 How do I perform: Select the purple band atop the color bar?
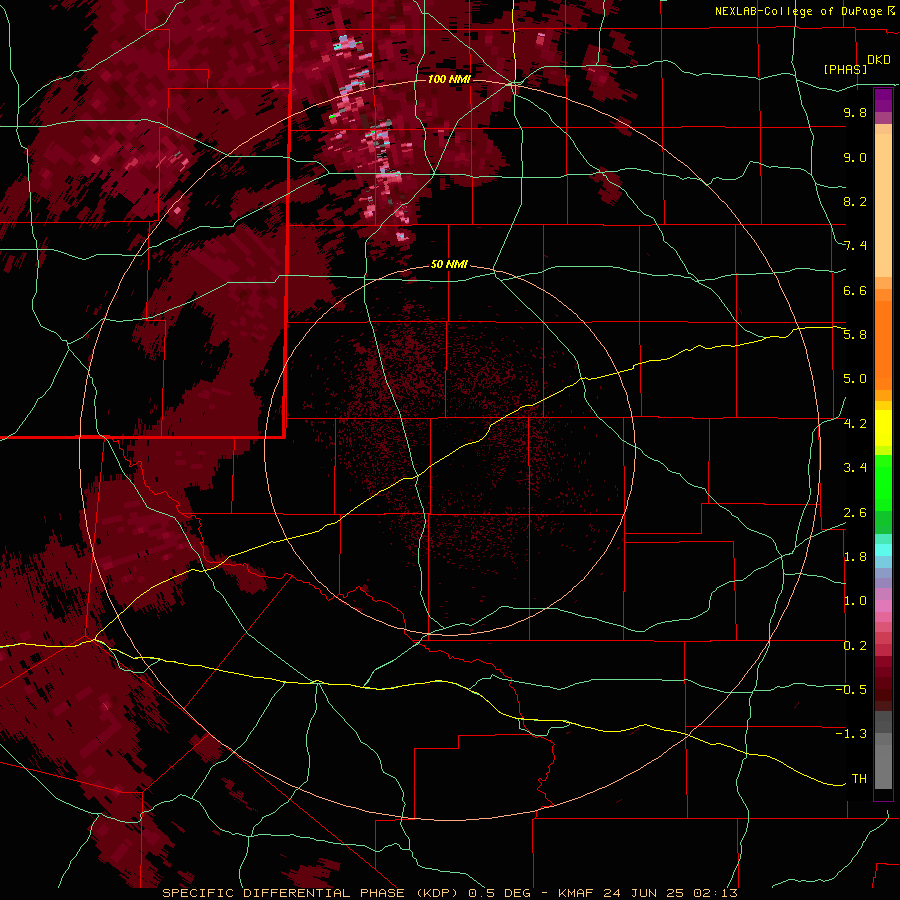click(883, 100)
